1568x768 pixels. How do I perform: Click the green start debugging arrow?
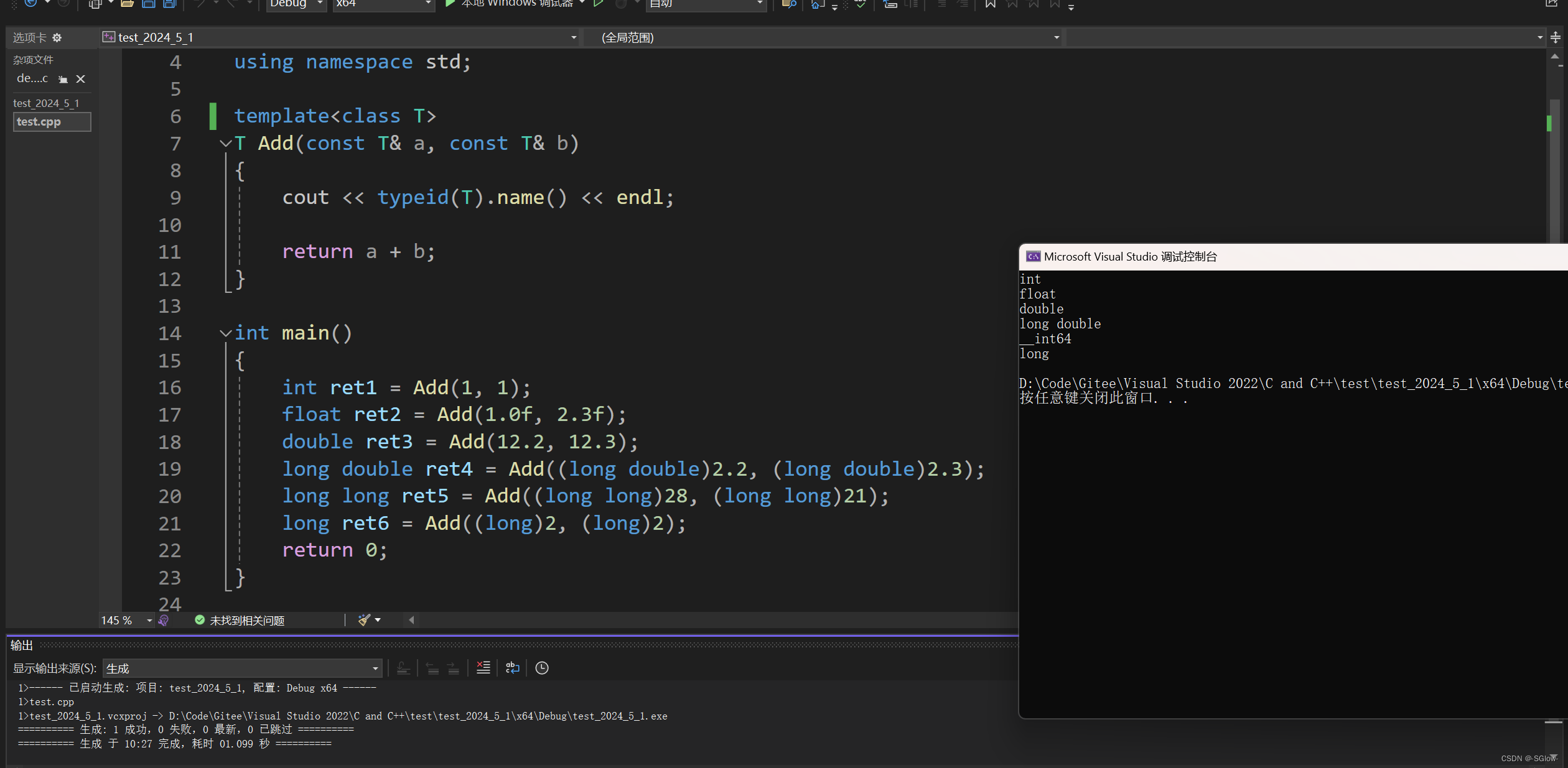pos(450,4)
